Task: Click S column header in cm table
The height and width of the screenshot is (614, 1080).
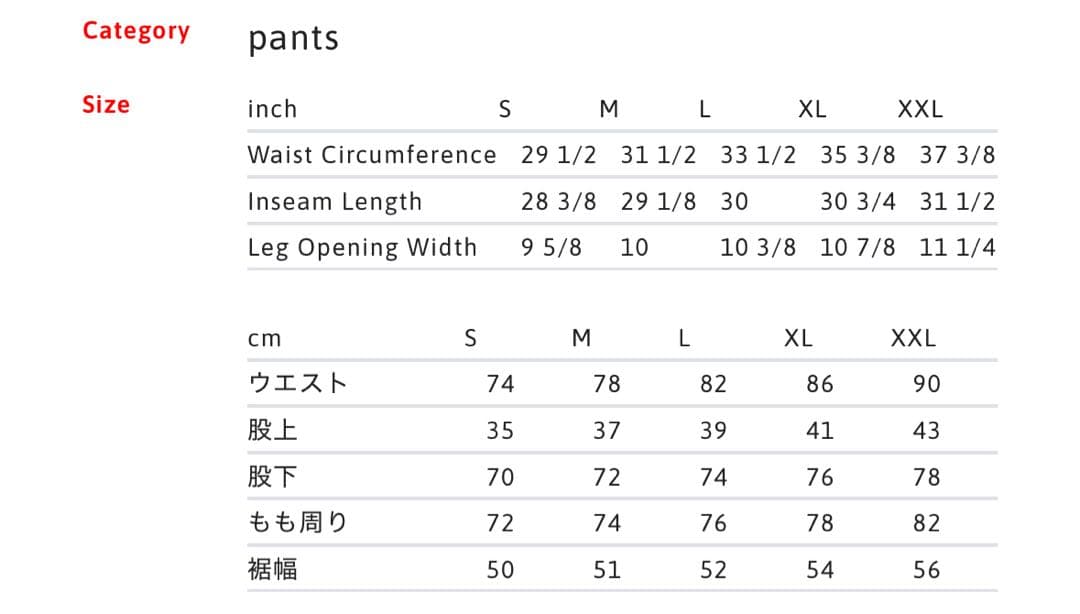Action: [471, 339]
